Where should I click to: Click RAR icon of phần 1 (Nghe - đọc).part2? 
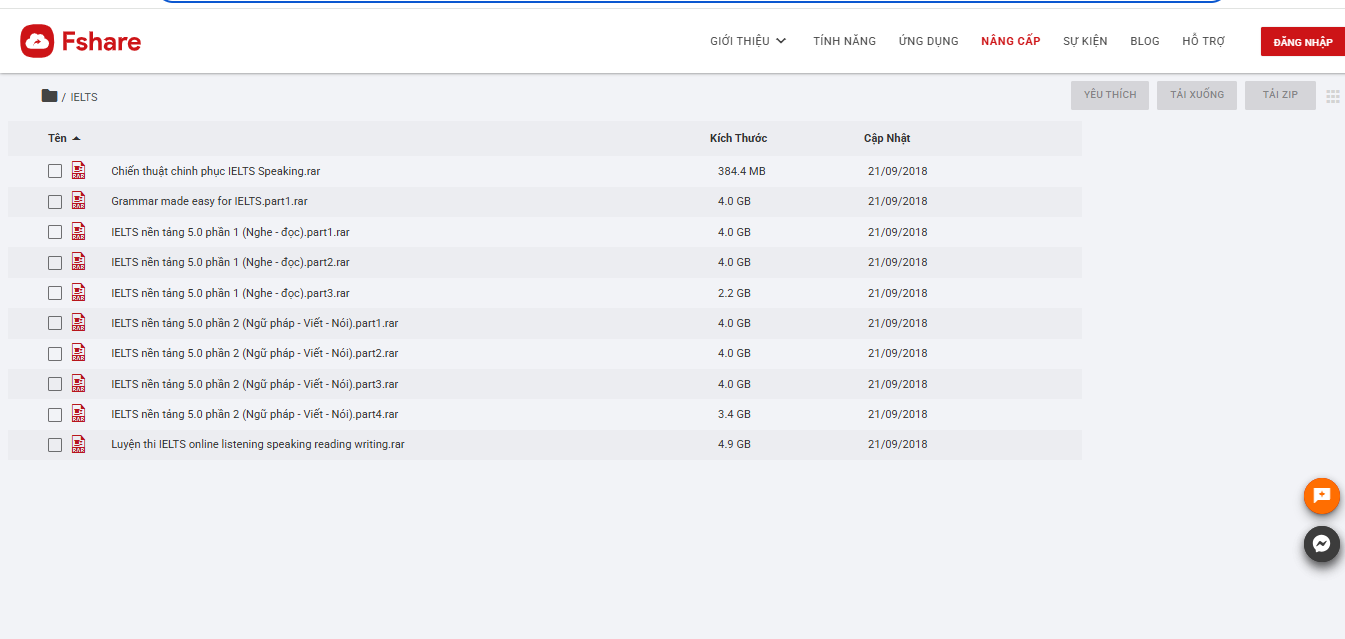79,262
